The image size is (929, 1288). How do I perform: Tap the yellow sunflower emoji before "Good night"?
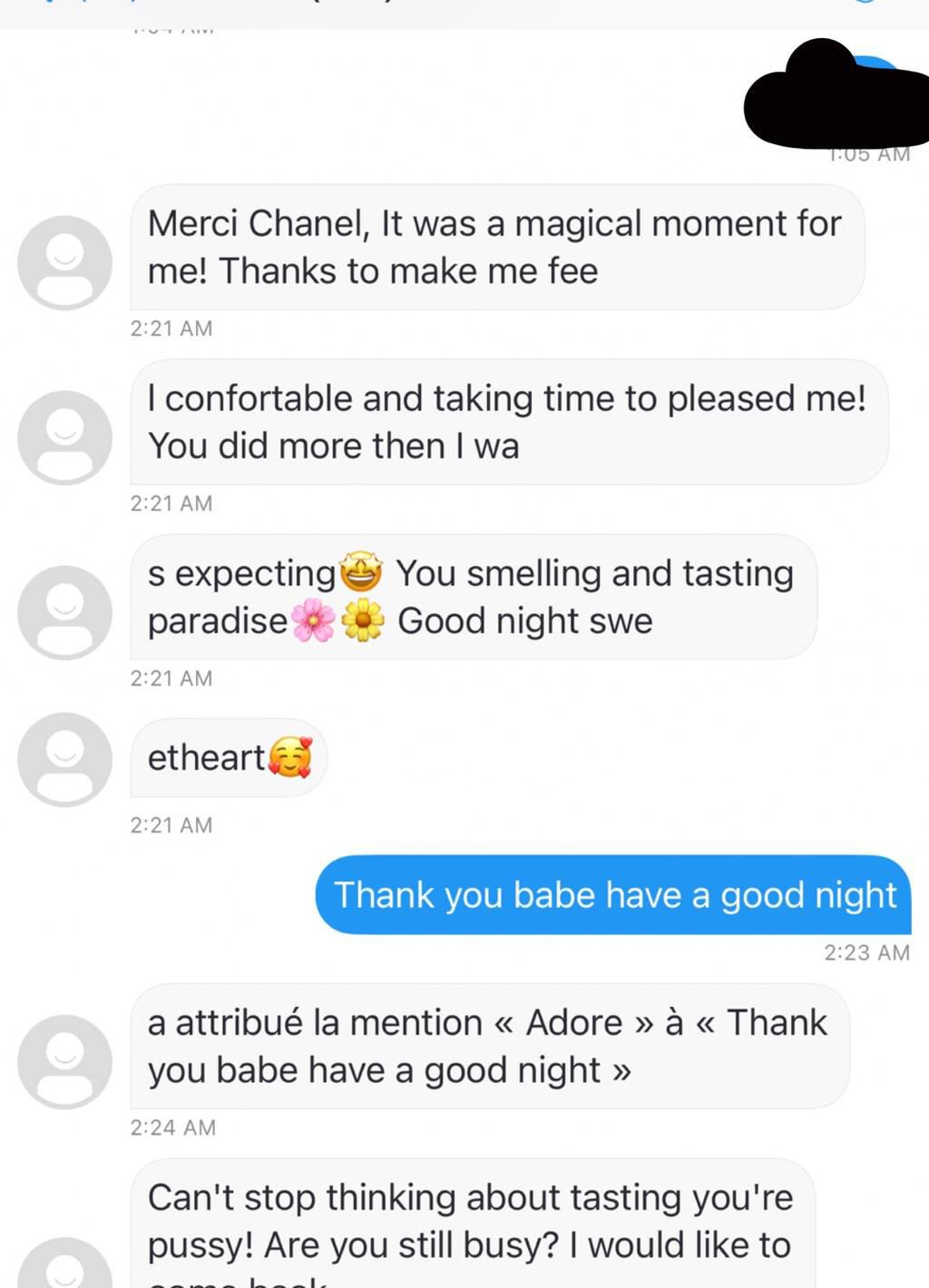363,621
